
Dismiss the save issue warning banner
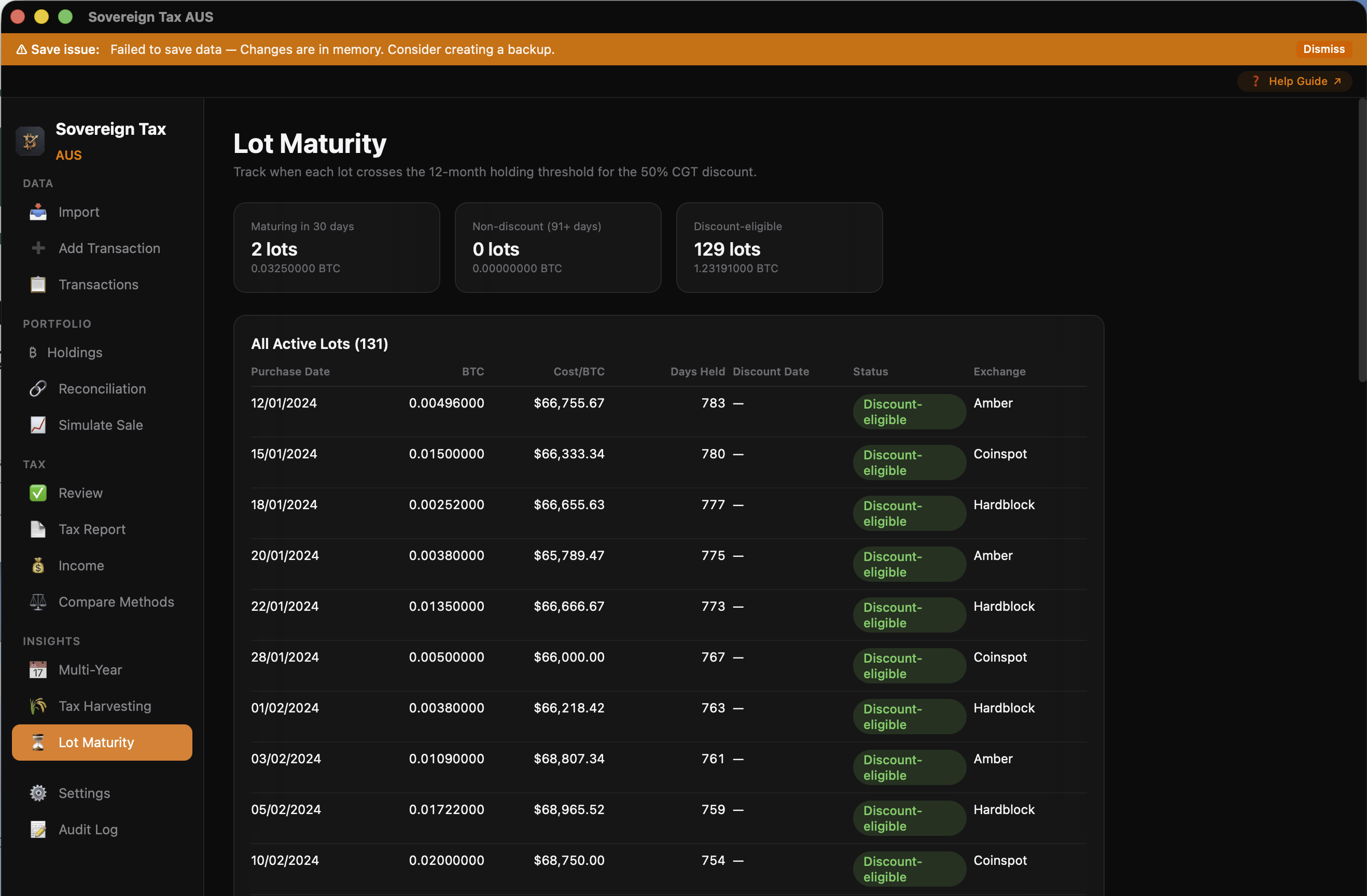[1323, 49]
